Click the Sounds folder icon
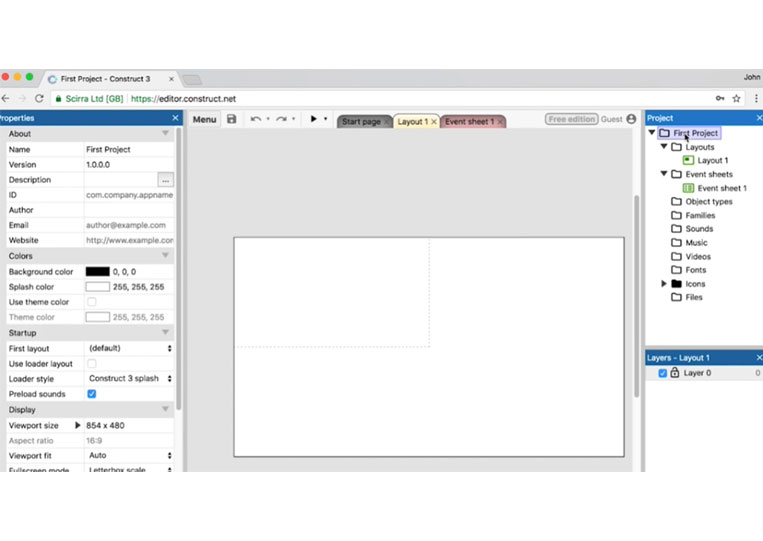Screen dimensions: 763x541 coord(676,229)
